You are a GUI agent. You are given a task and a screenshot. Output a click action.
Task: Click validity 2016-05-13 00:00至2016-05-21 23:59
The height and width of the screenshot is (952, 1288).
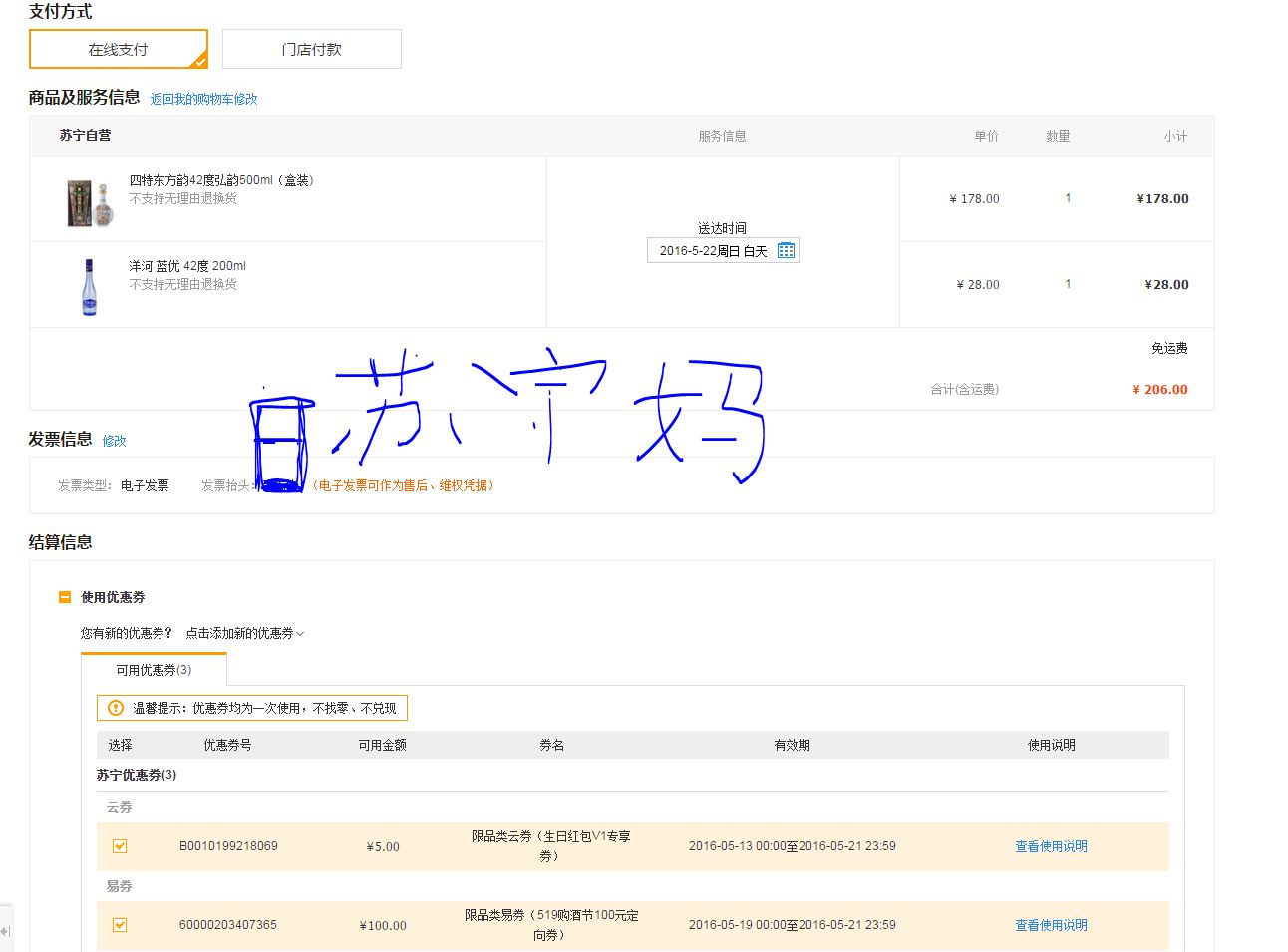click(x=792, y=846)
